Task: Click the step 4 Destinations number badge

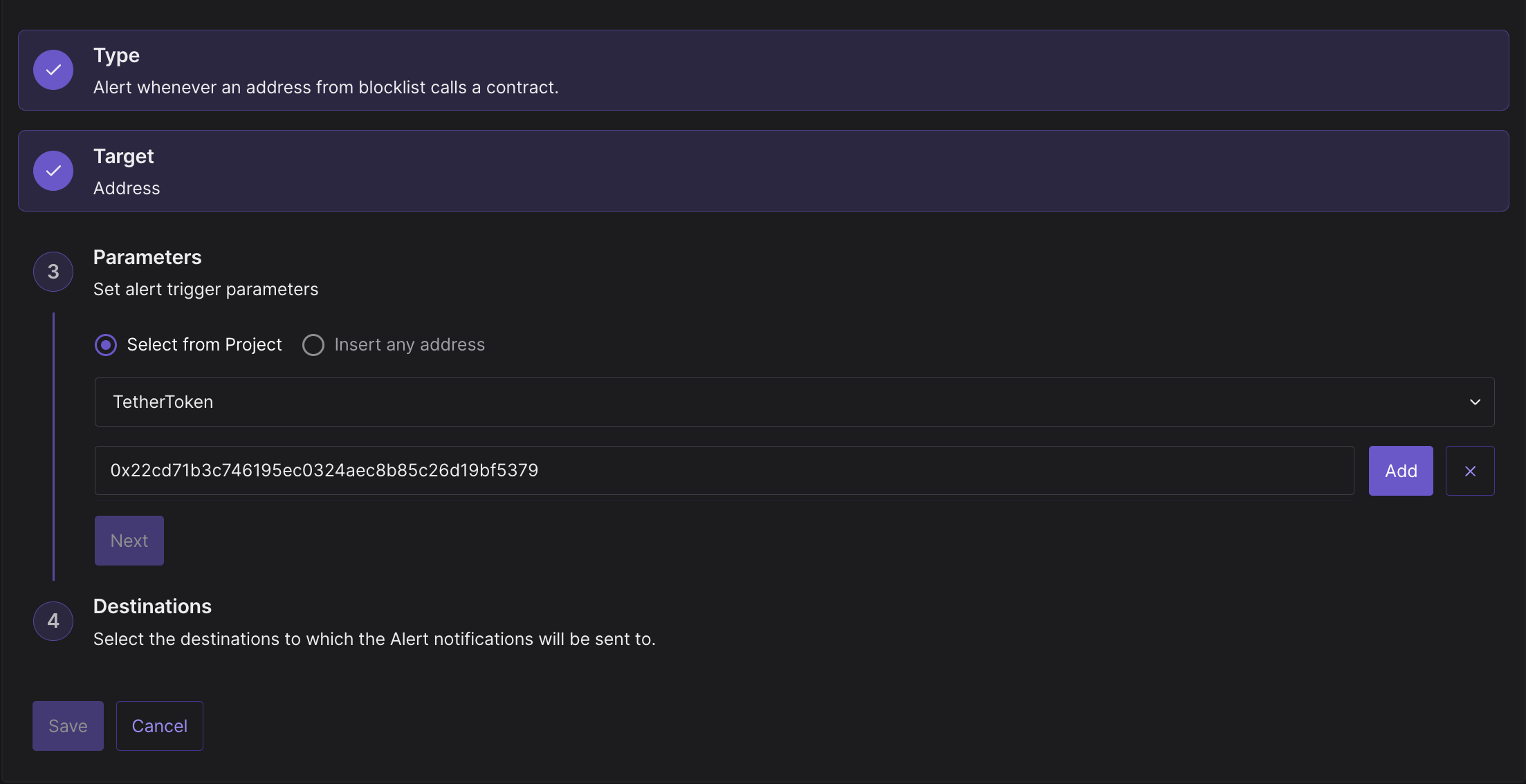Action: 53,621
